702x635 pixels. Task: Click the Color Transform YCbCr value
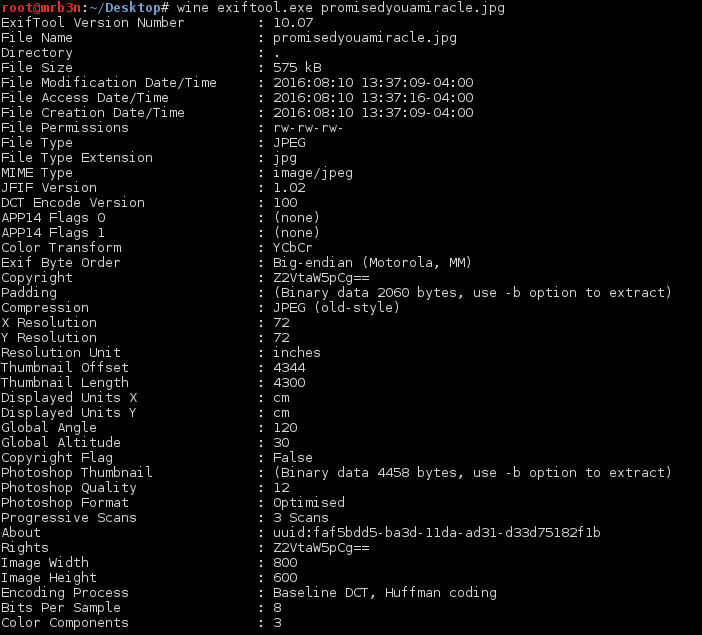(x=292, y=248)
